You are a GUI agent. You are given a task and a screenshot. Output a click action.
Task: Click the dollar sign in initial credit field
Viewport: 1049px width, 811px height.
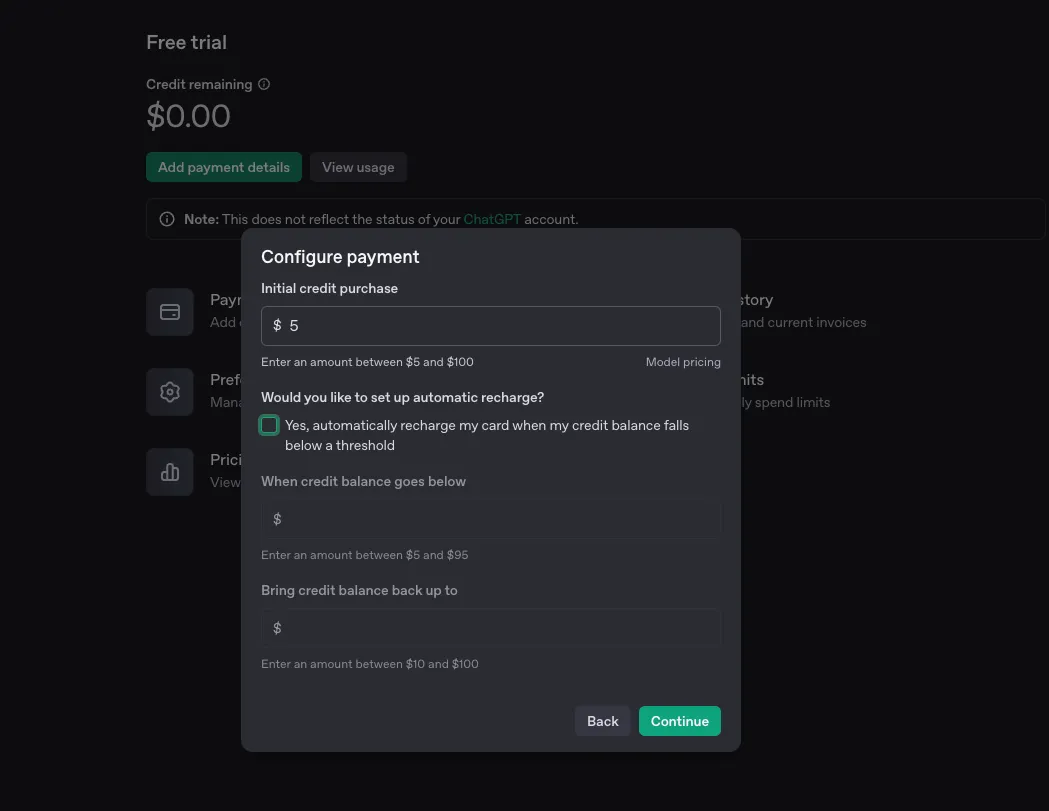tap(276, 325)
